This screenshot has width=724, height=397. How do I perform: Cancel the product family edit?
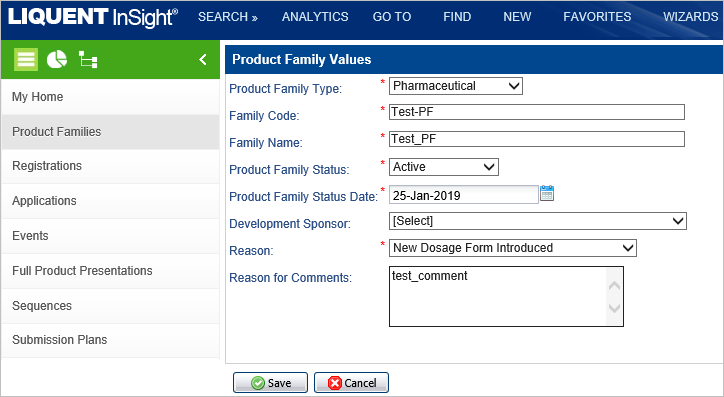click(x=351, y=383)
